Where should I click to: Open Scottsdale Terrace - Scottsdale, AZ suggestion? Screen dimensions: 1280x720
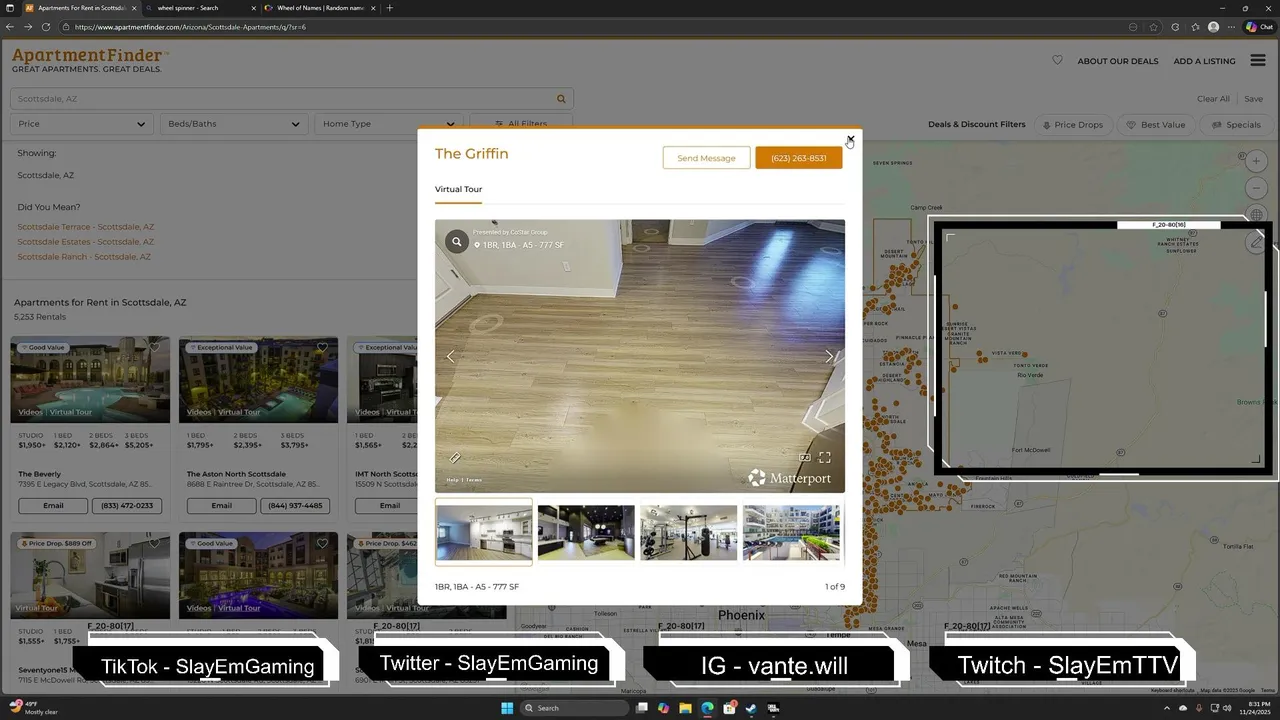(86, 227)
